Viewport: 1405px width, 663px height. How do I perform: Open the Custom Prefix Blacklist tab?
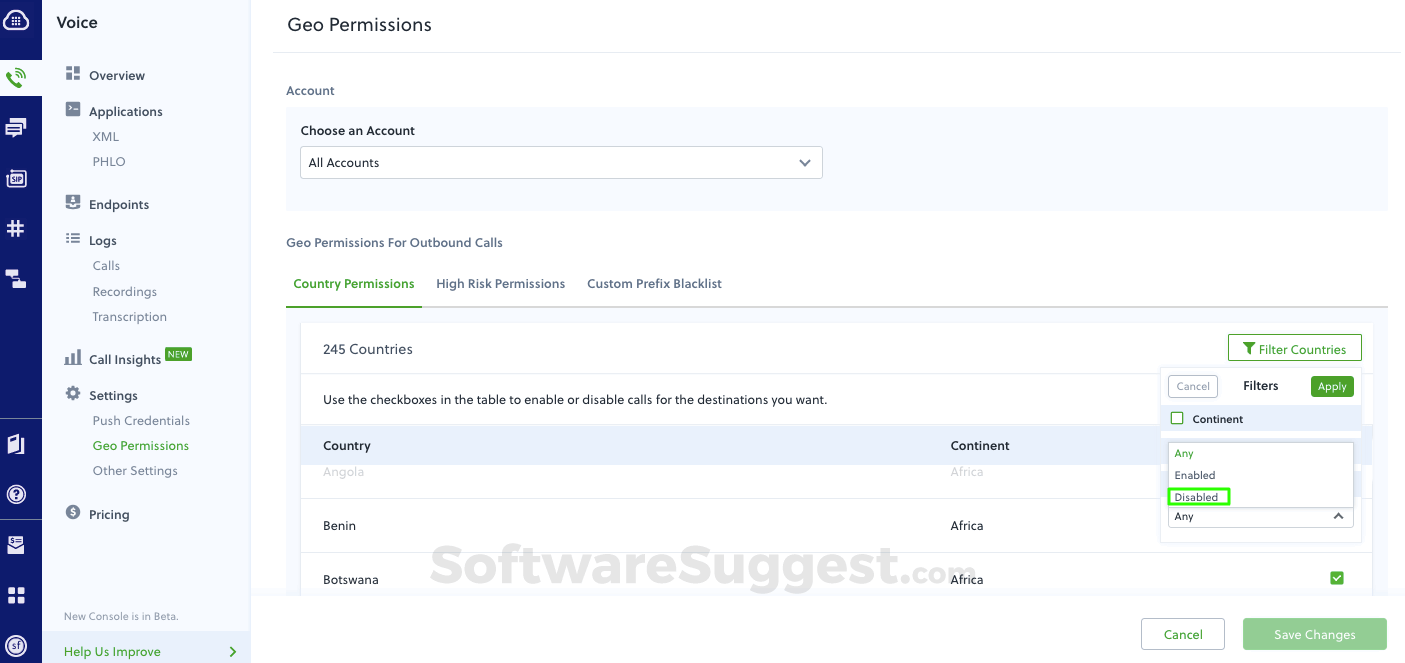pyautogui.click(x=654, y=283)
